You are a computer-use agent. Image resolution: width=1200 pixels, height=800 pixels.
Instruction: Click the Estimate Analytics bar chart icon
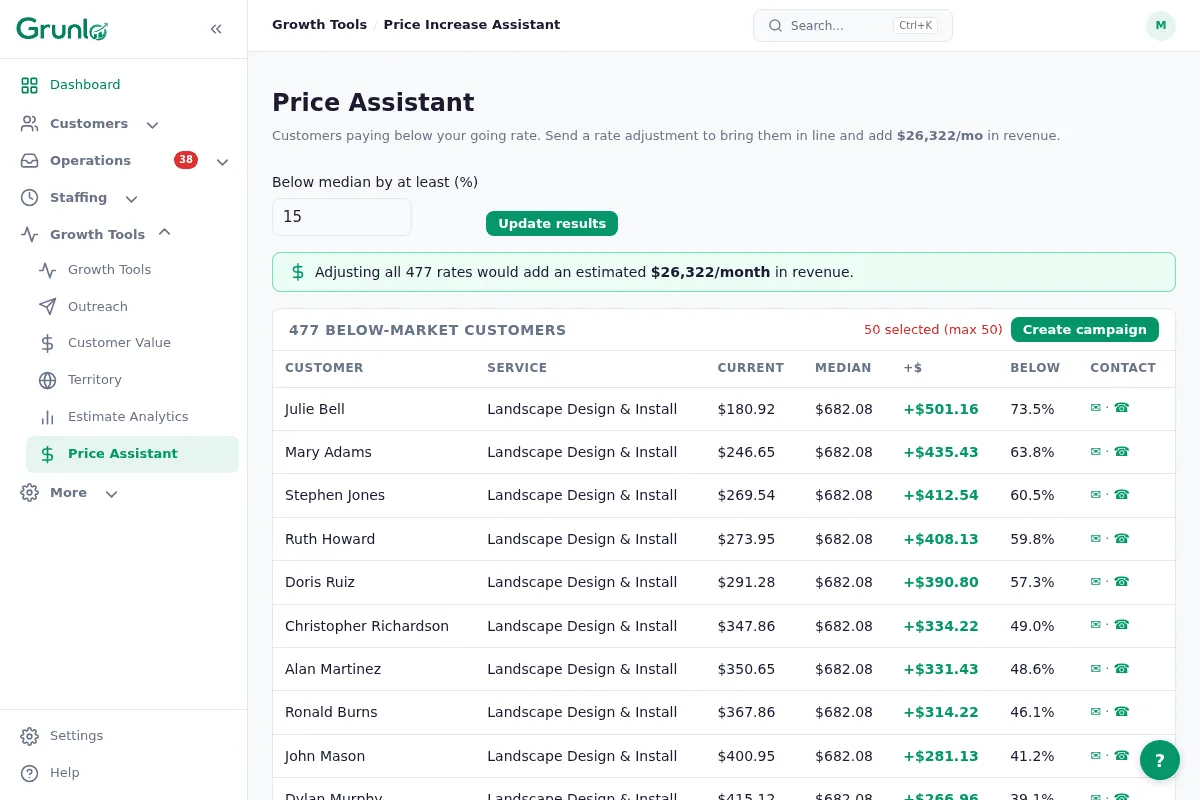47,417
